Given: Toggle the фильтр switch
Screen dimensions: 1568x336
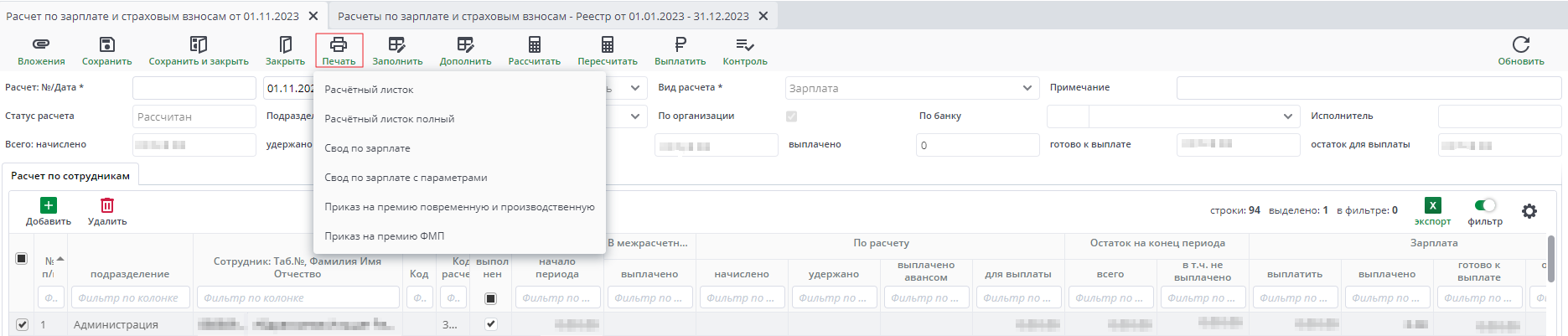Looking at the screenshot, I should [1485, 205].
